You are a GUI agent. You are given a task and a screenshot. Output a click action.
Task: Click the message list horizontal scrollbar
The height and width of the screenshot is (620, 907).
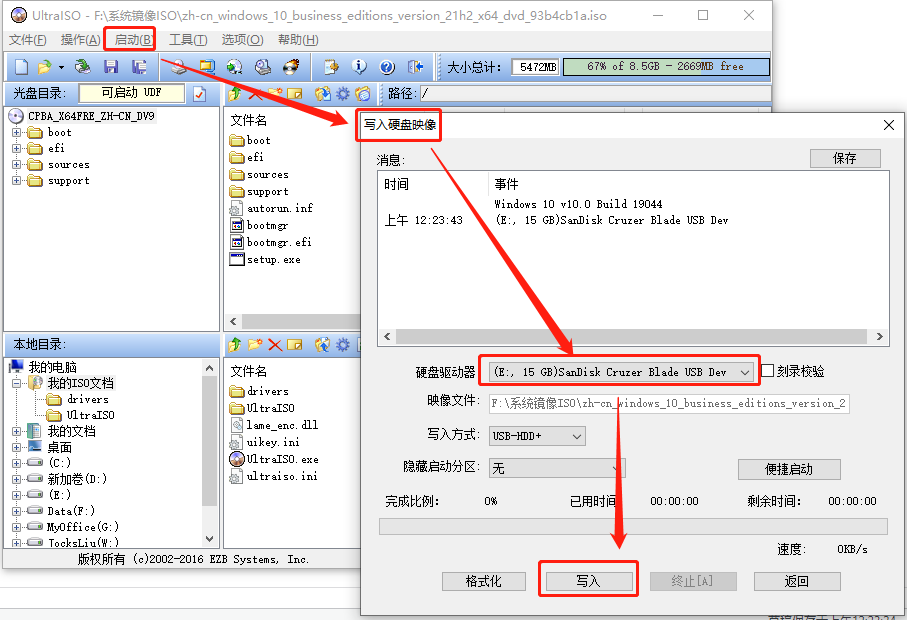pos(633,337)
